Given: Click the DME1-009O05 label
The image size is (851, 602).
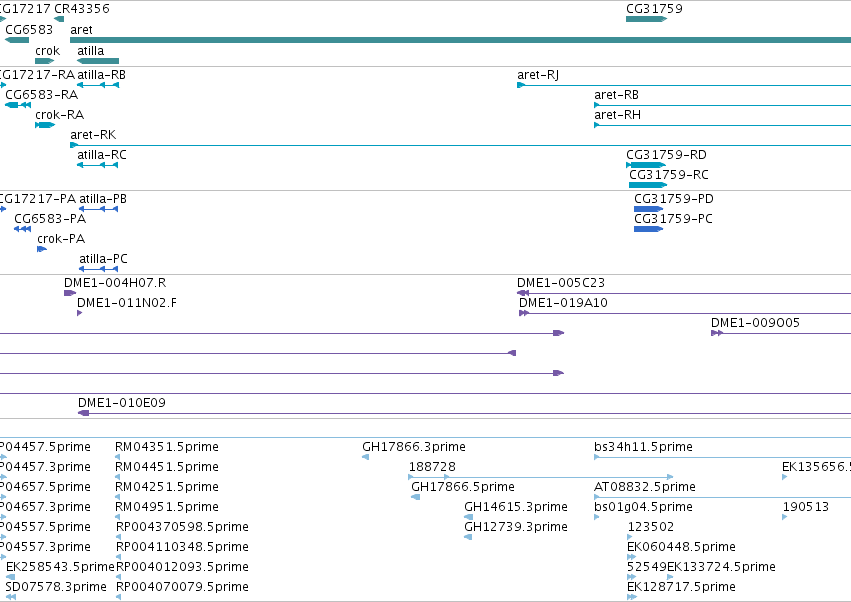Looking at the screenshot, I should [x=755, y=323].
